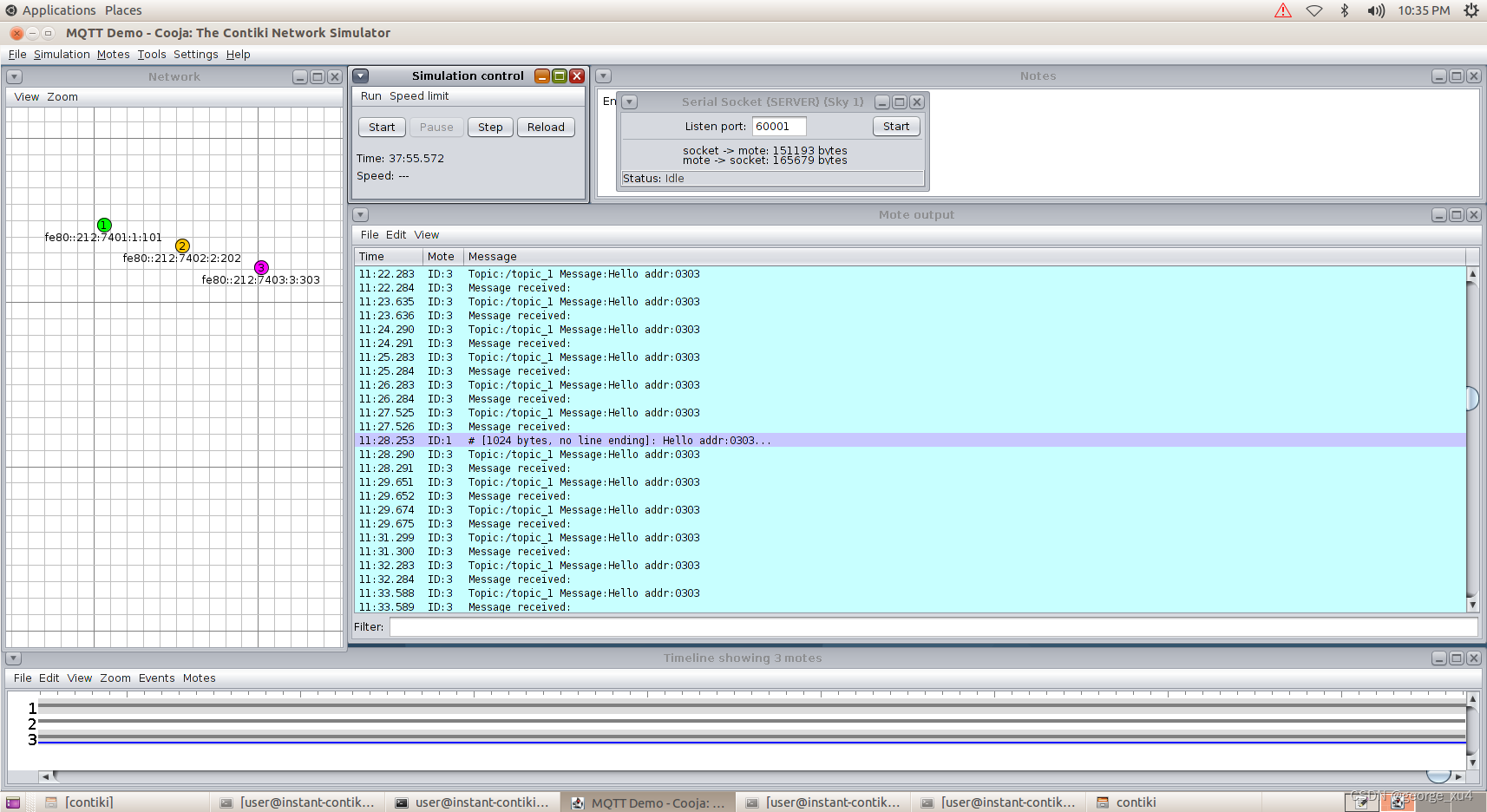1487x812 pixels.
Task: Click the session gear icon in top panel
Action: coord(1471,10)
